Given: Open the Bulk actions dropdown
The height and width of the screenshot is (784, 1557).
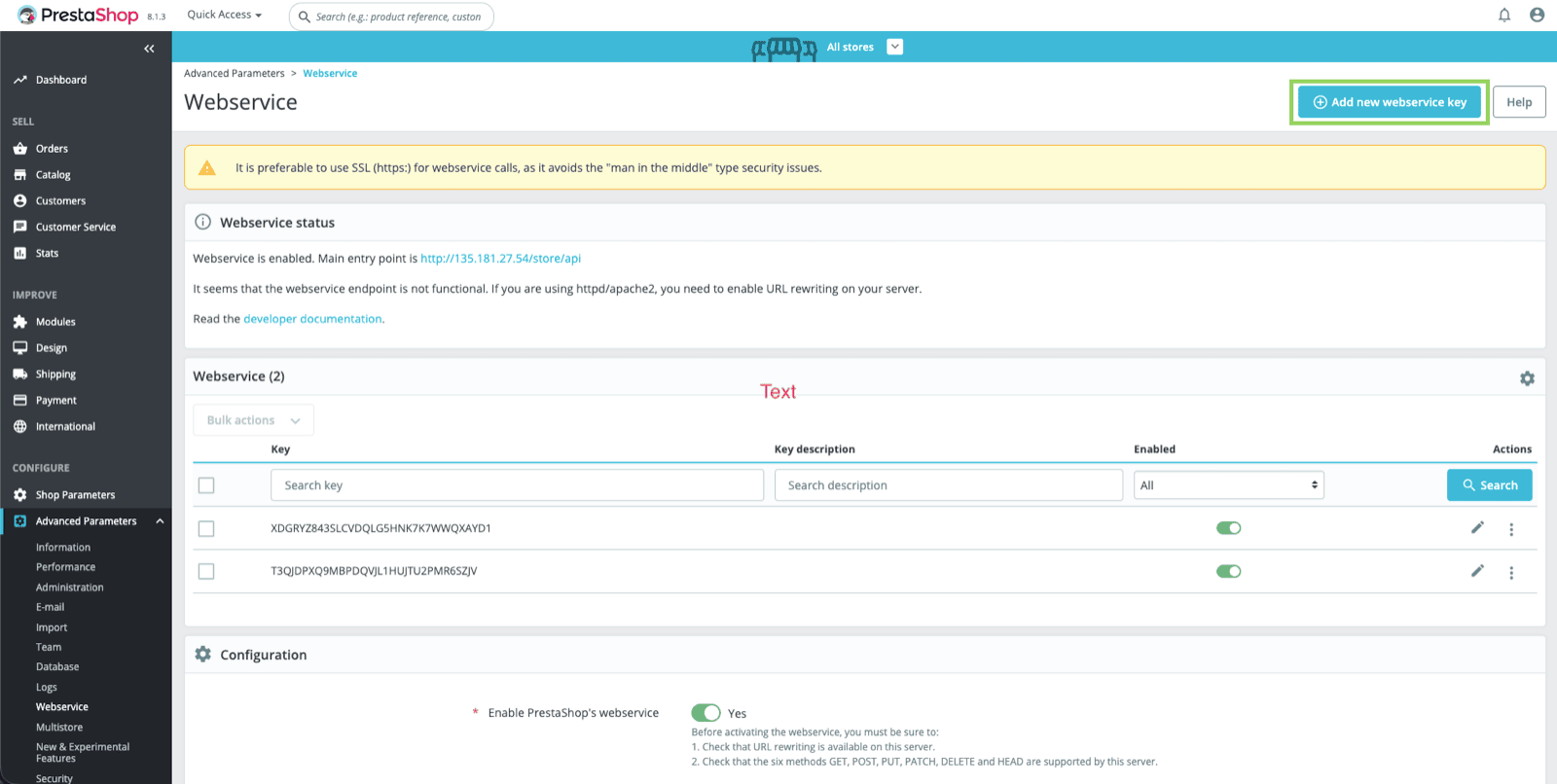Looking at the screenshot, I should pyautogui.click(x=253, y=420).
